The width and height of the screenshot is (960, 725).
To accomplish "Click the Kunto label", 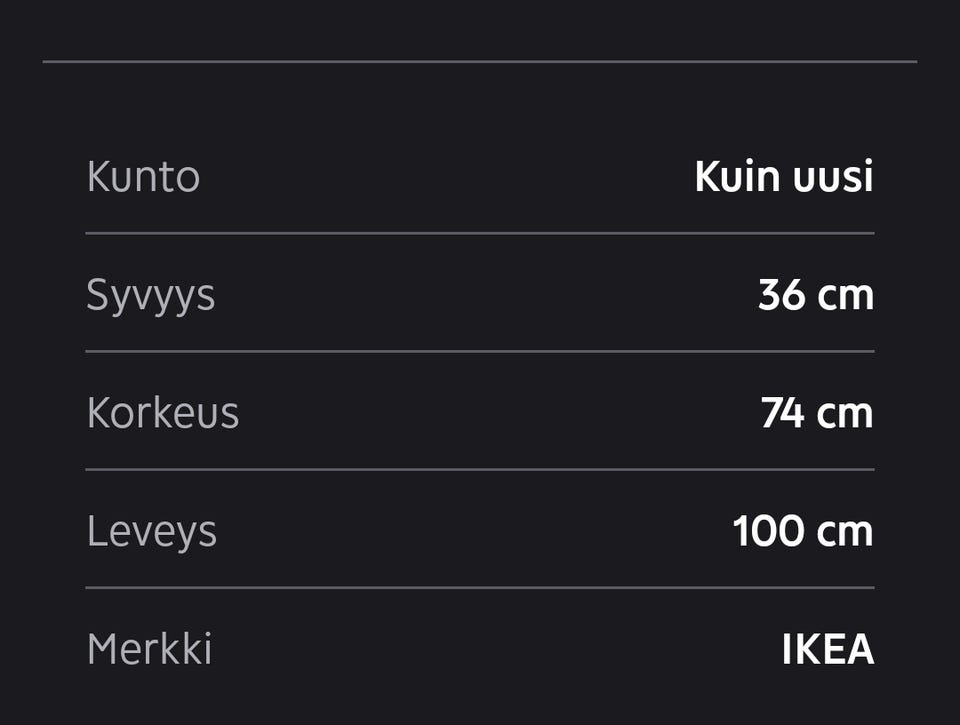I will 143,177.
